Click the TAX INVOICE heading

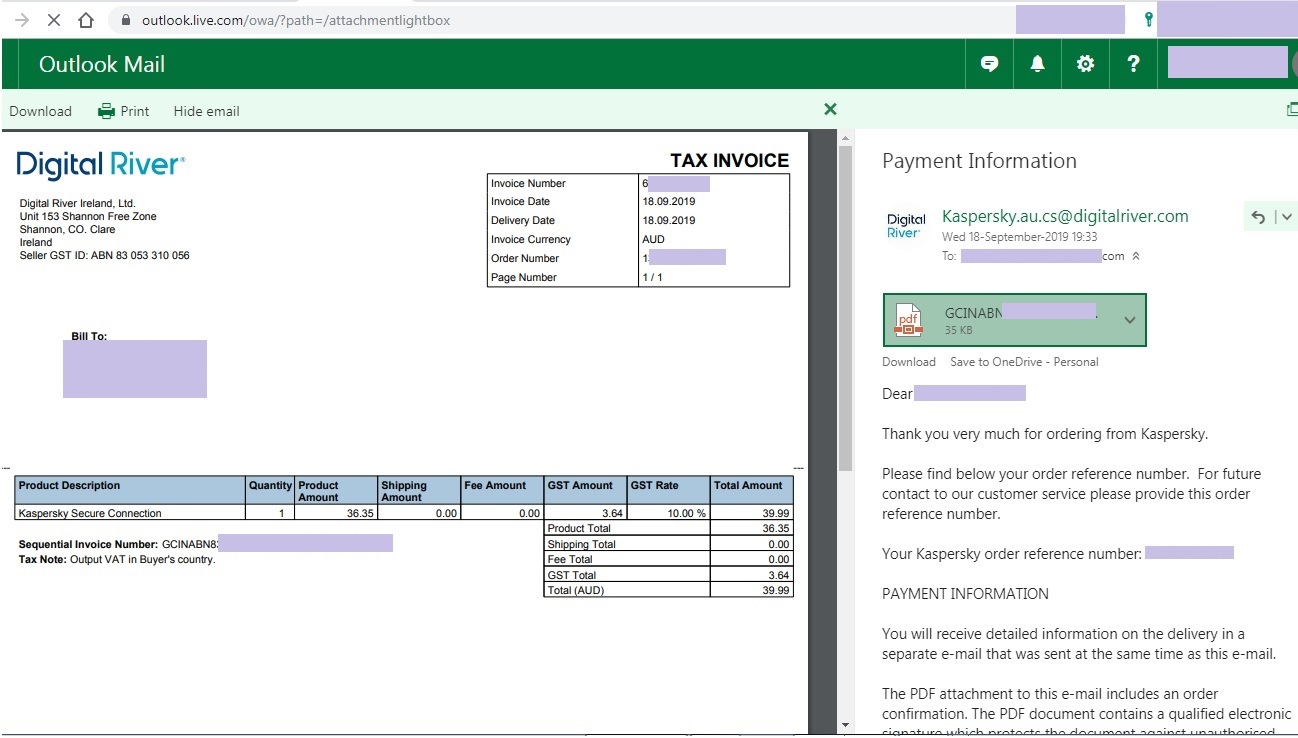tap(729, 161)
